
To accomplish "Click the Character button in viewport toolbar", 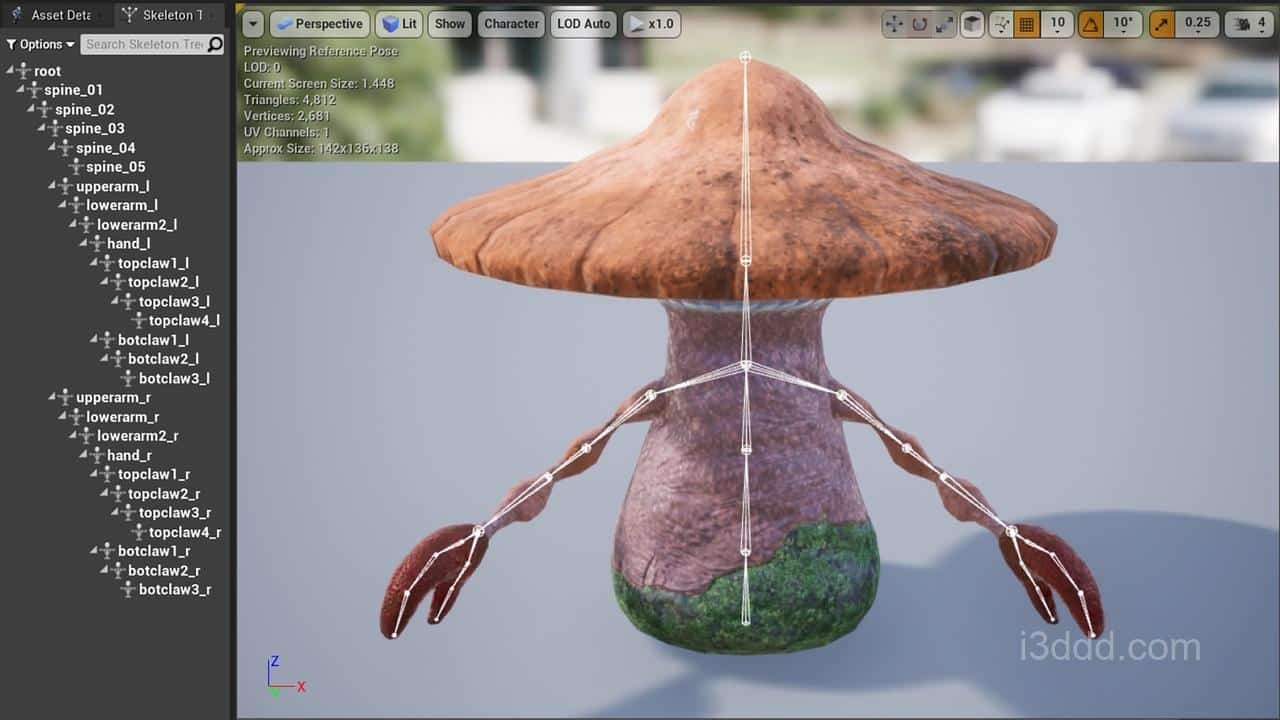I will click(511, 24).
